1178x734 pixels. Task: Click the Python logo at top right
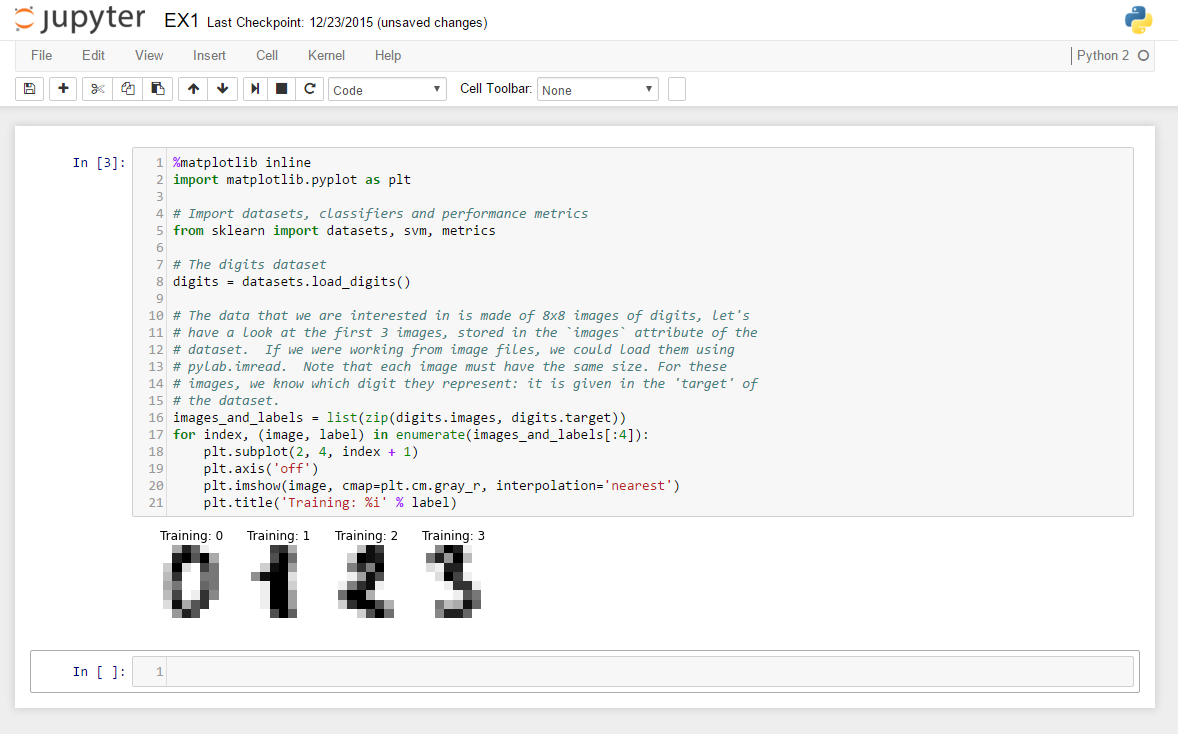(x=1138, y=20)
